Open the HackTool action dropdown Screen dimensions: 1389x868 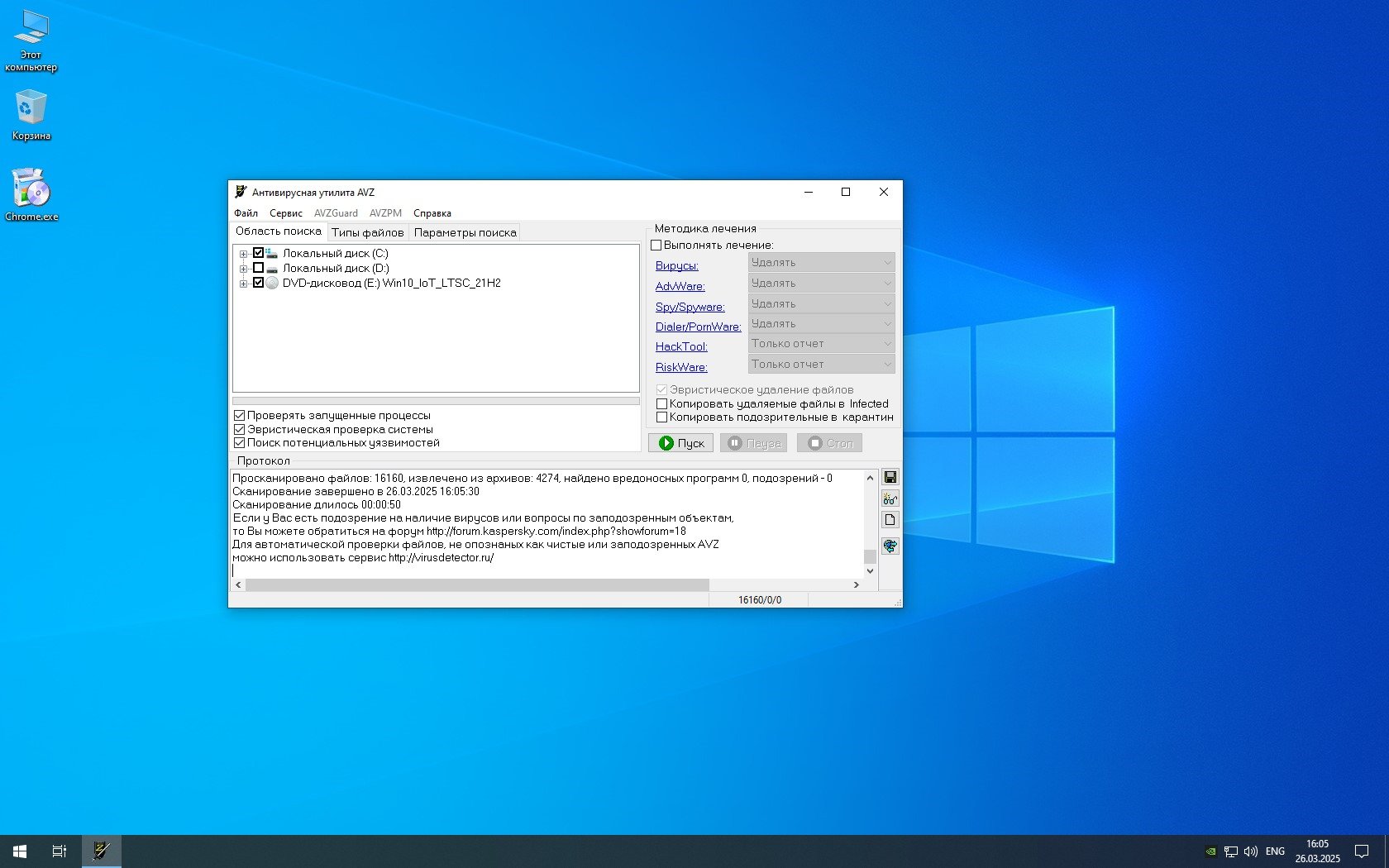click(821, 344)
